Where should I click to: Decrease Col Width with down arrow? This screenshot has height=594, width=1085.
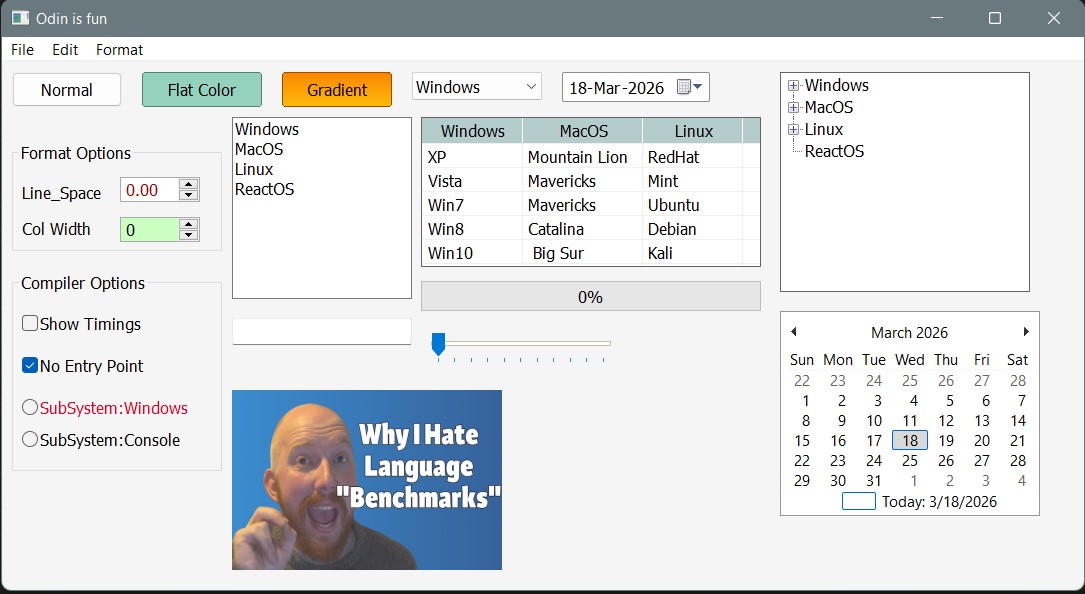click(x=188, y=235)
